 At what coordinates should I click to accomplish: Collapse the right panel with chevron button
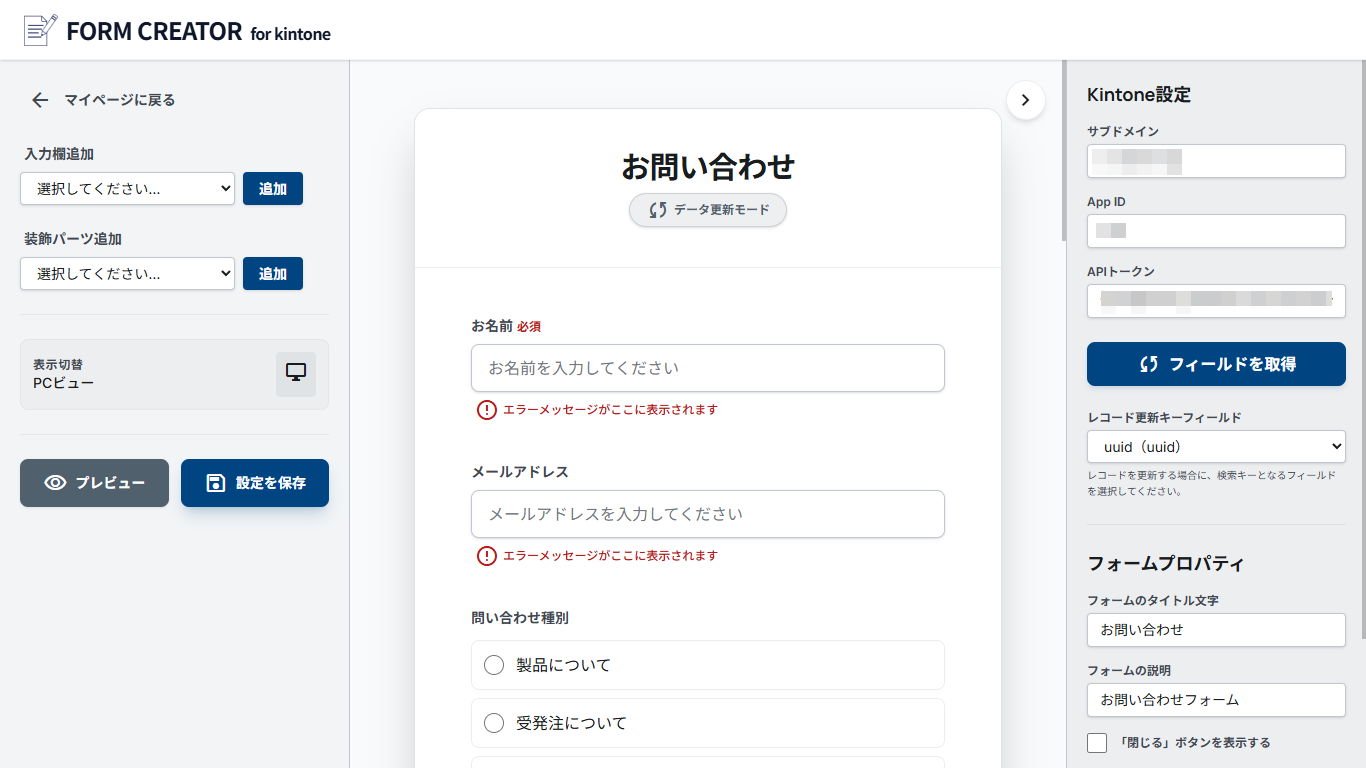click(x=1026, y=100)
